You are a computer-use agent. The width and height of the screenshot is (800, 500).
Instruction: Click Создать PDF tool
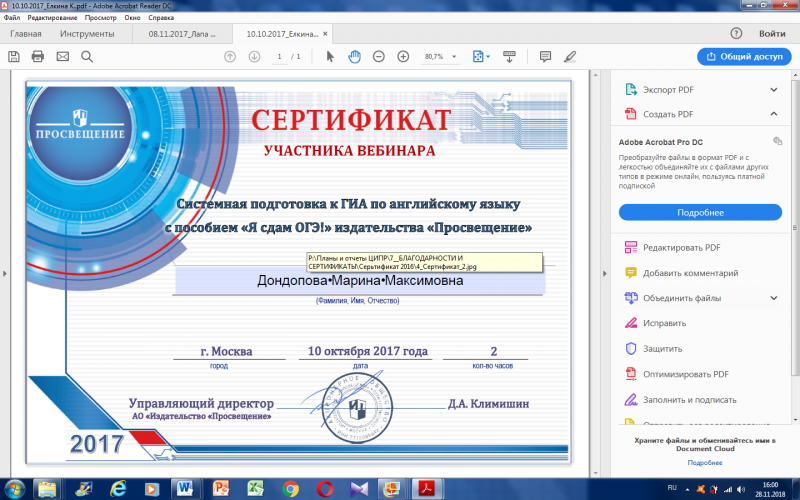click(668, 114)
